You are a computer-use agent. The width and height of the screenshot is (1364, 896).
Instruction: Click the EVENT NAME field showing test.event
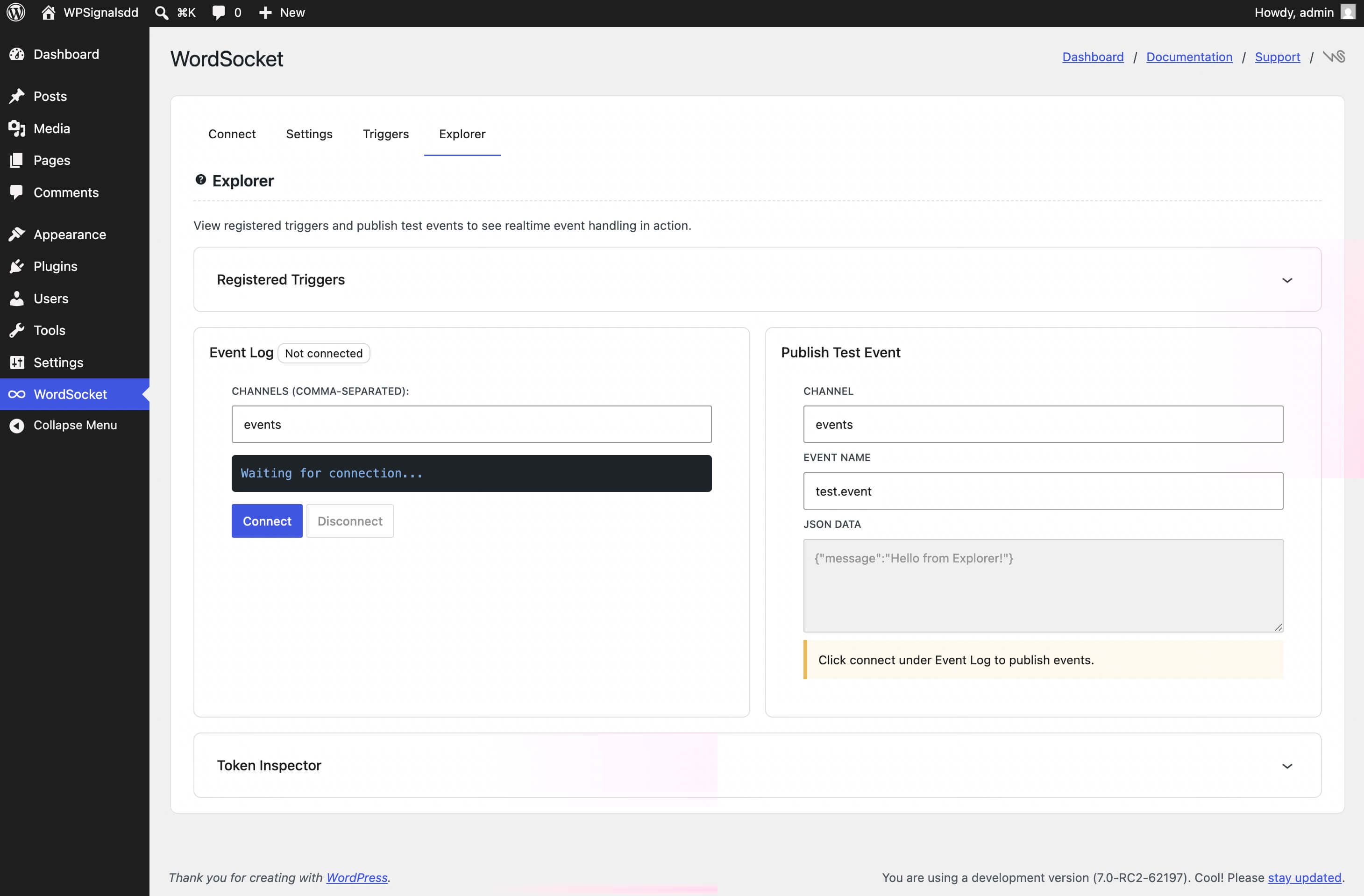click(x=1043, y=491)
